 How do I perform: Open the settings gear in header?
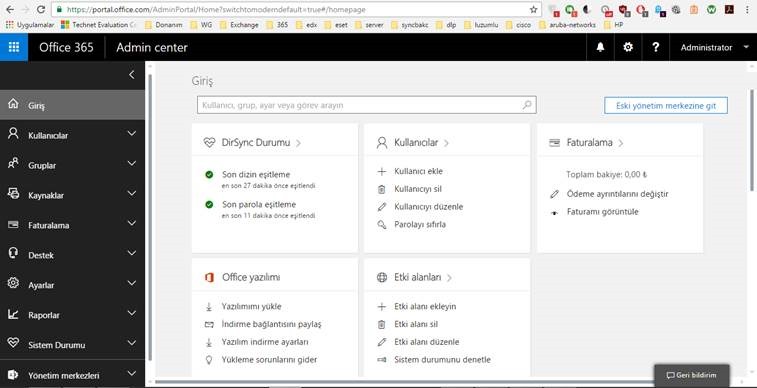pyautogui.click(x=628, y=47)
